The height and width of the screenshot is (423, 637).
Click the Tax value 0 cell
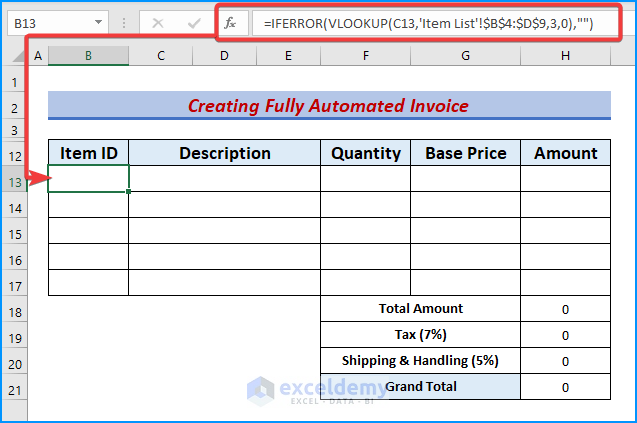coord(566,335)
